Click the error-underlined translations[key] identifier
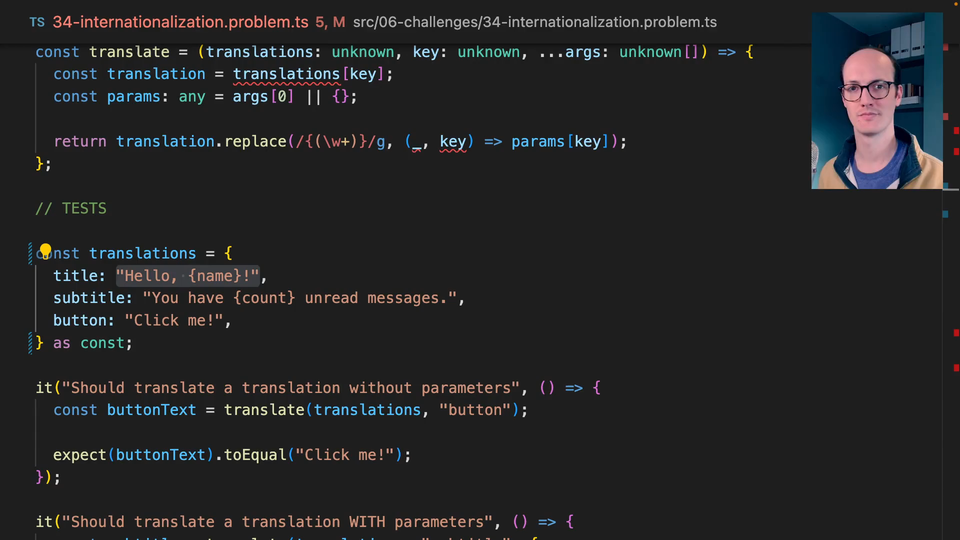Image resolution: width=960 pixels, height=540 pixels. tap(286, 74)
